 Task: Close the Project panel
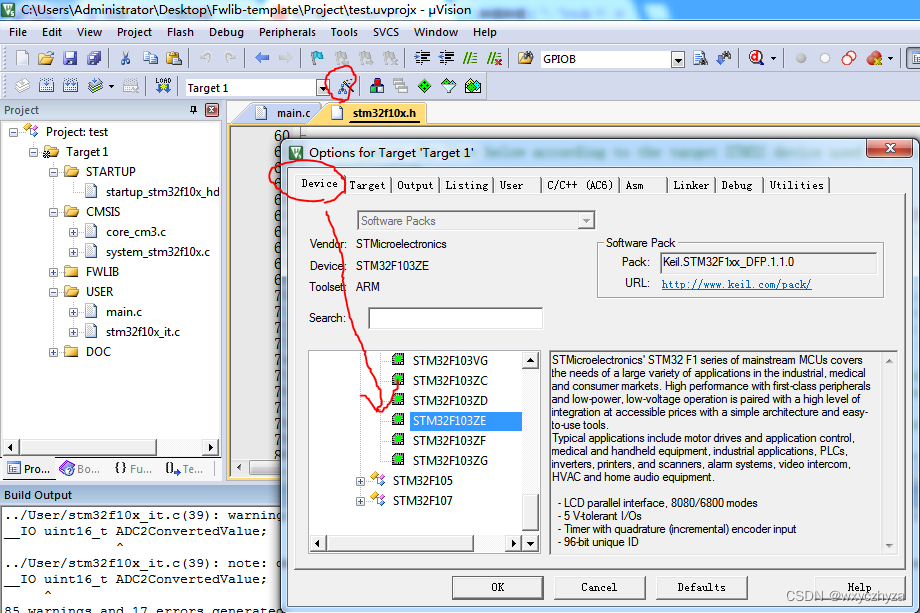(x=212, y=110)
